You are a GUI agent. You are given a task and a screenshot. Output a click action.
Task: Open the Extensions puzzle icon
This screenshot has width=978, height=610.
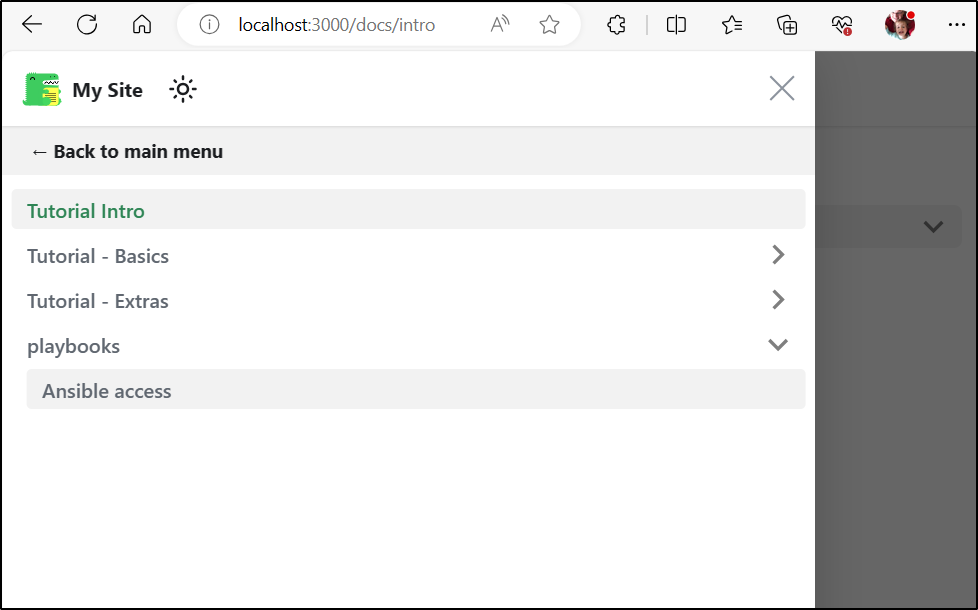(x=616, y=25)
